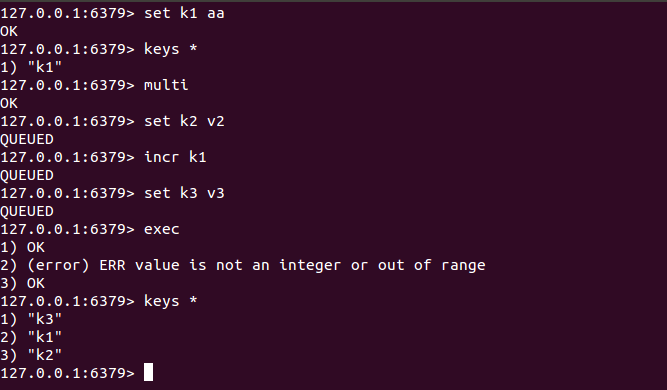Click the '2) "k1"' result line

(31, 337)
